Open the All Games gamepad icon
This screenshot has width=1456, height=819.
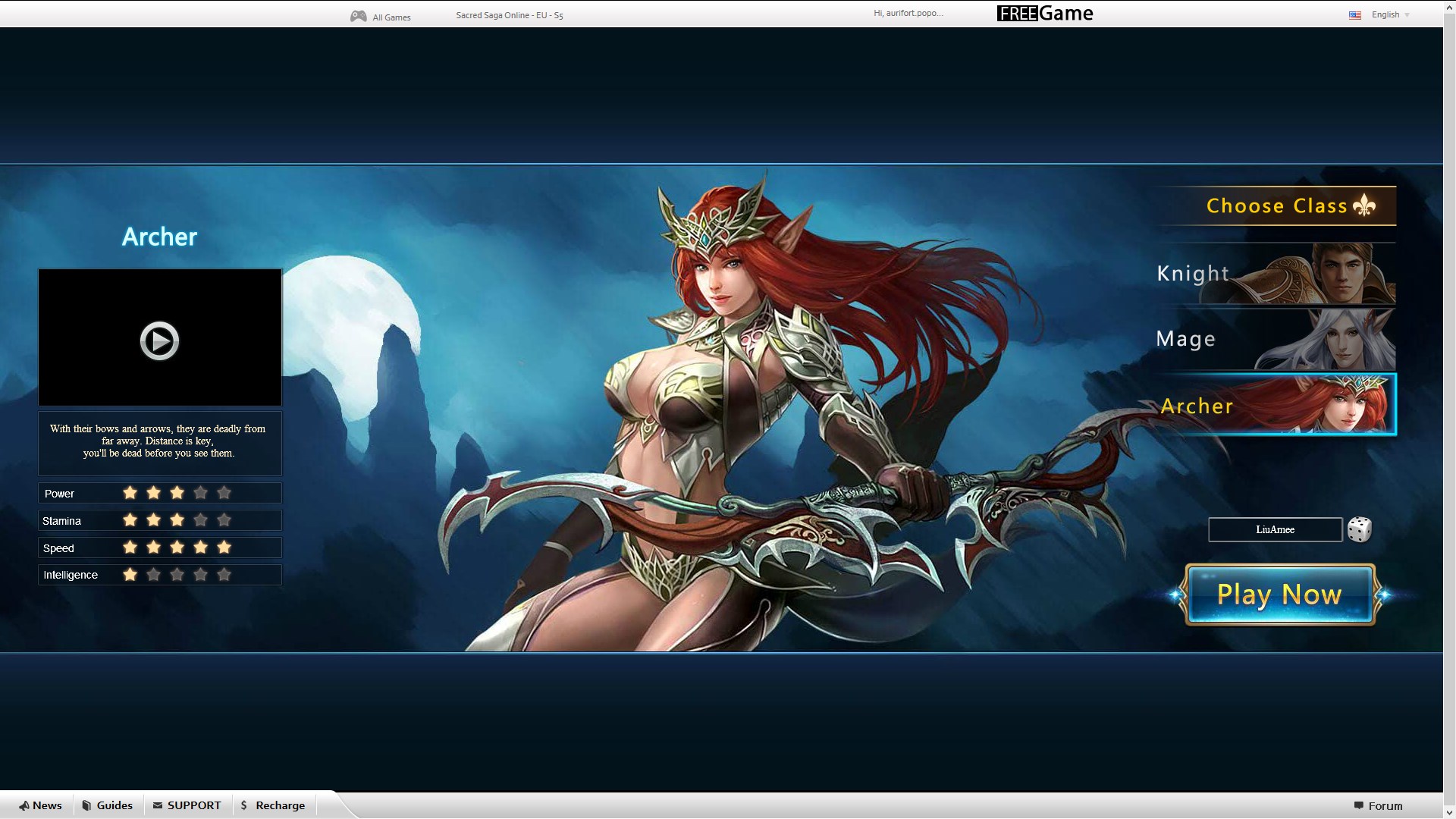(x=358, y=16)
